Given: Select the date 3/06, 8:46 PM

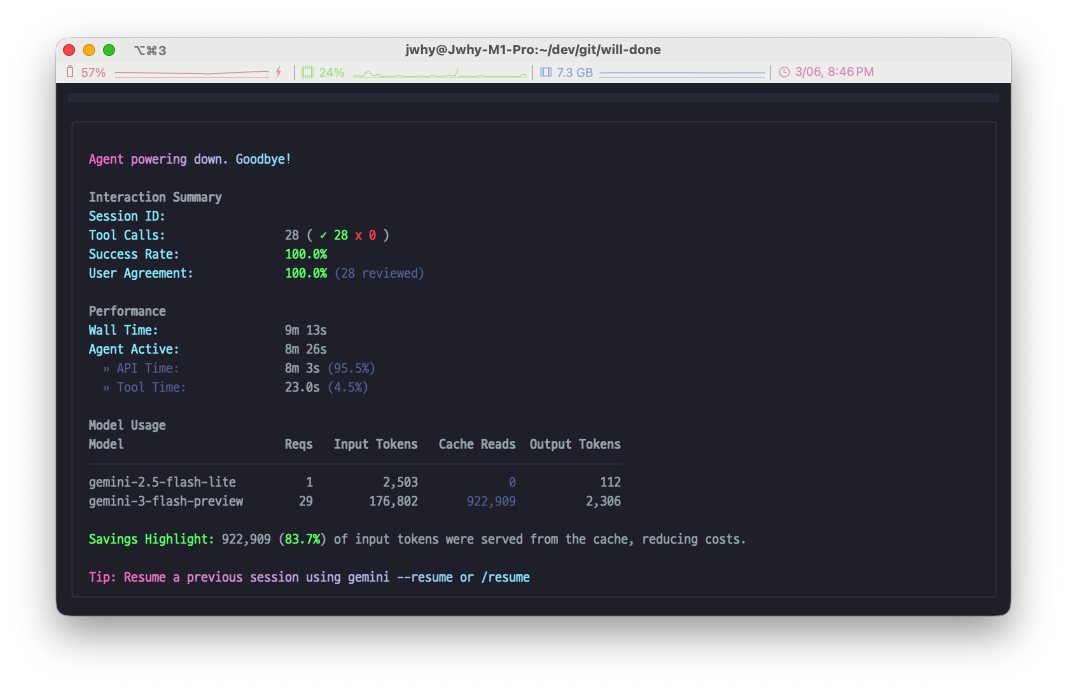Looking at the screenshot, I should click(834, 72).
